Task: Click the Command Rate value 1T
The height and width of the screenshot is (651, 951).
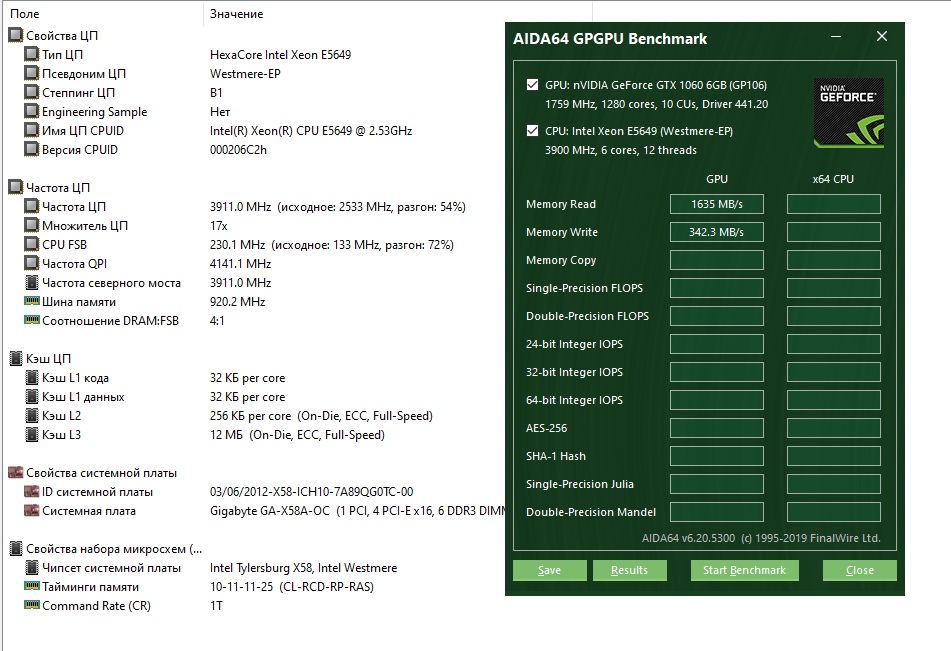Action: pyautogui.click(x=217, y=605)
